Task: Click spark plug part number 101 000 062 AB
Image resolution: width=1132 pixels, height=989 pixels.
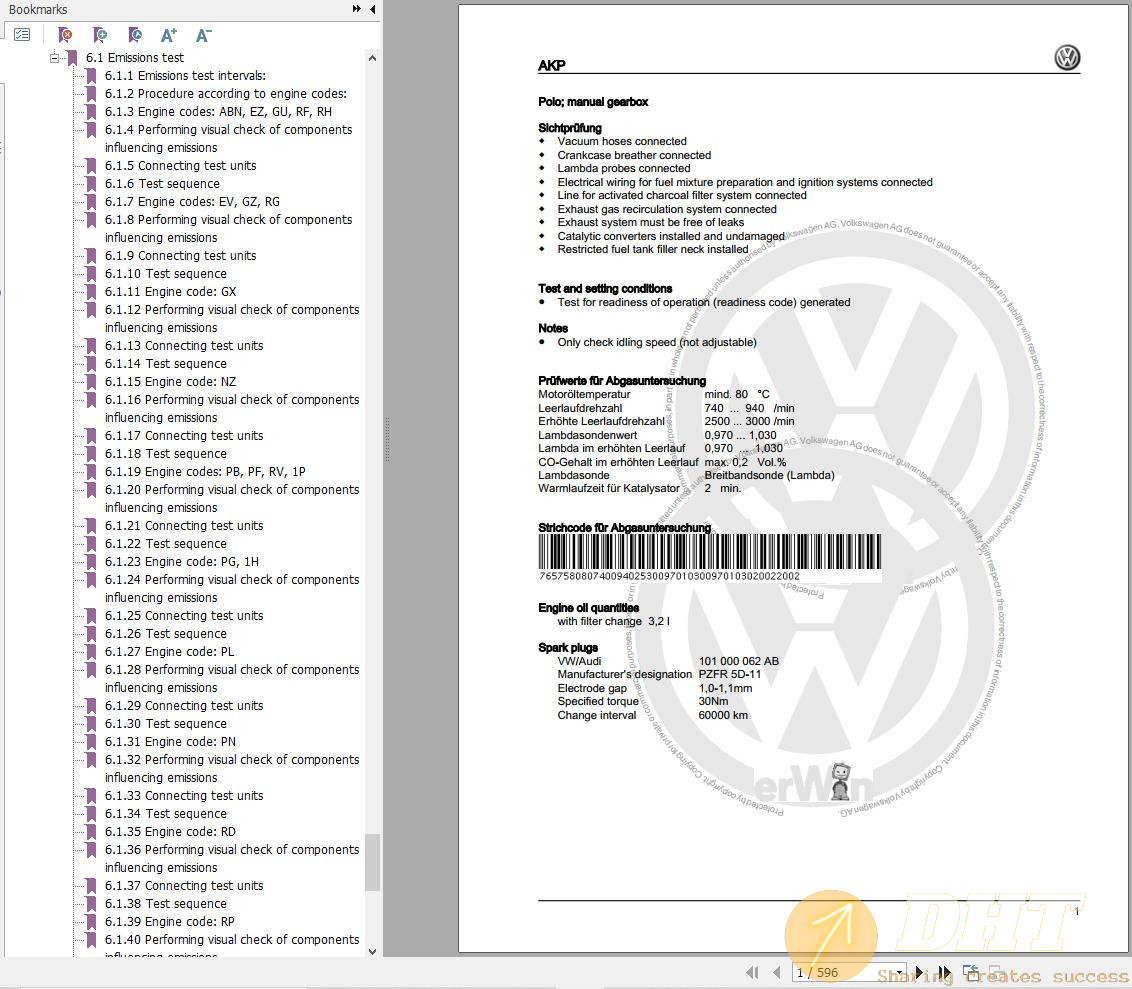Action: [739, 661]
